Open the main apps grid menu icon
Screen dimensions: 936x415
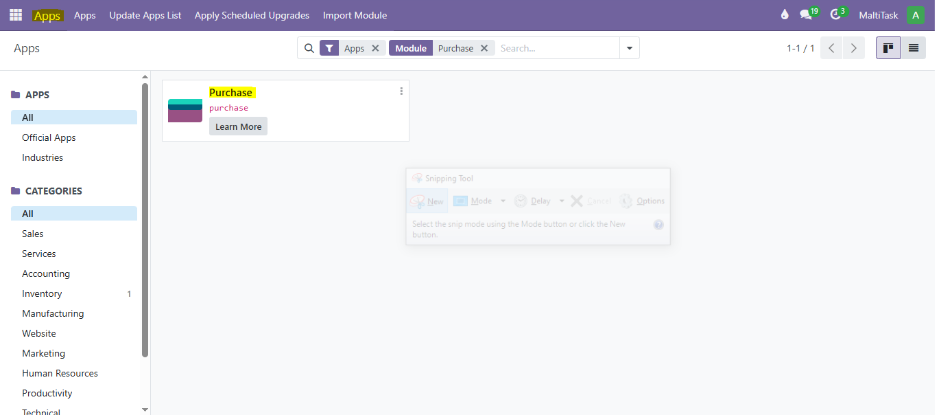16,15
